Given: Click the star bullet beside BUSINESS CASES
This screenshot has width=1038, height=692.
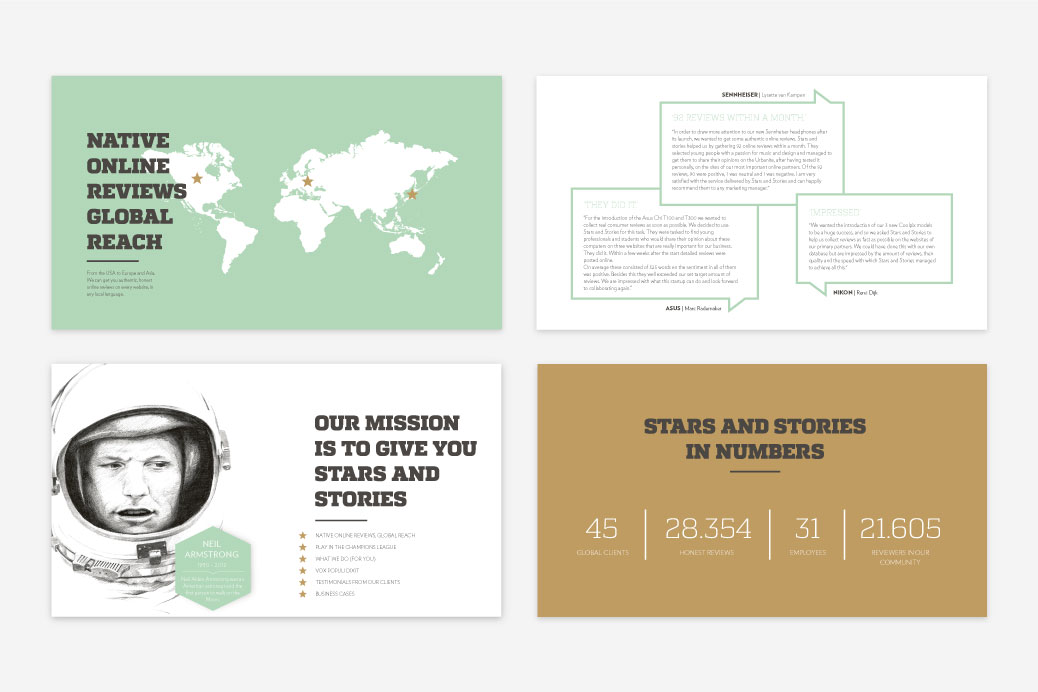Looking at the screenshot, I should [301, 592].
